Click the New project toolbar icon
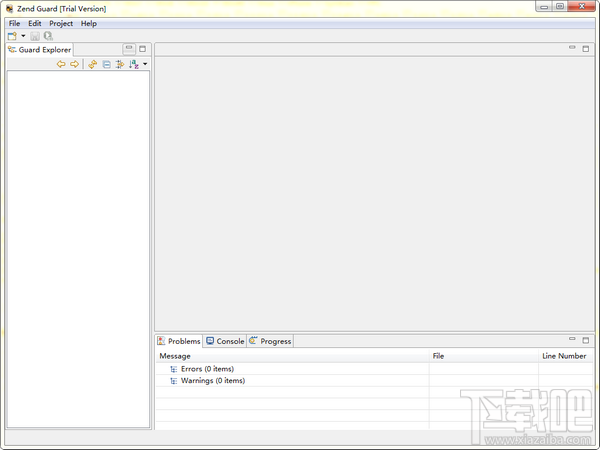The height and width of the screenshot is (450, 600). (x=12, y=36)
